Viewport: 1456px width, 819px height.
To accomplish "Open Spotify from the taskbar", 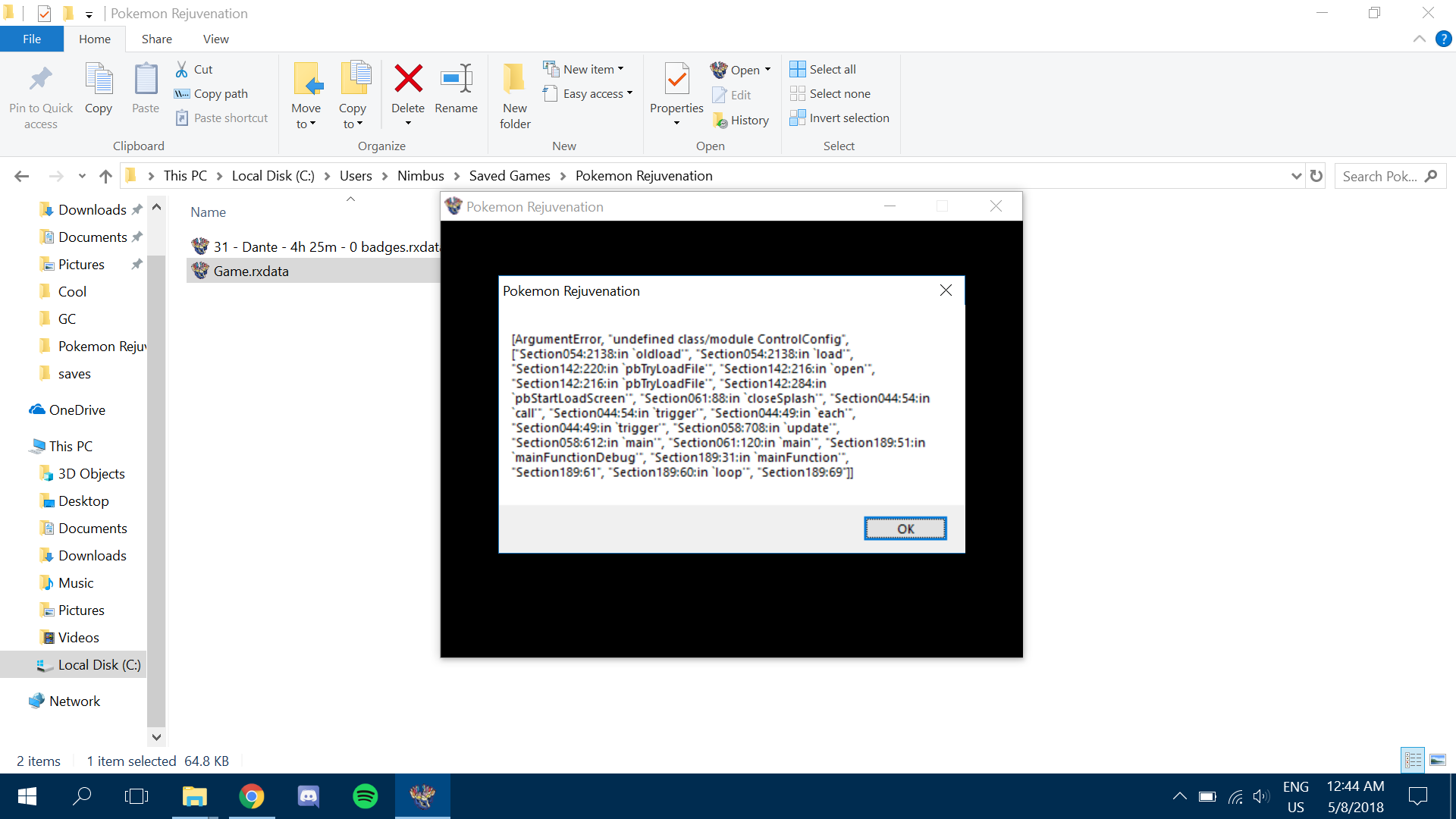I will pos(366,796).
